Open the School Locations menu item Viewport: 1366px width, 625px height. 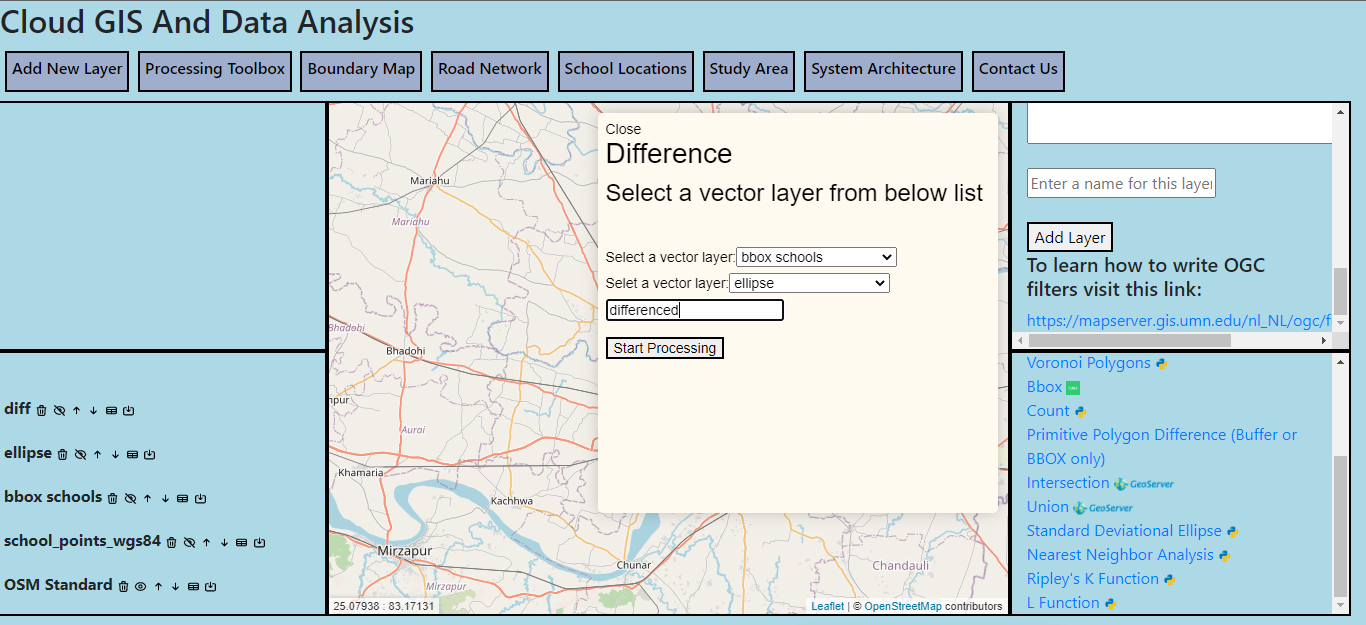625,70
